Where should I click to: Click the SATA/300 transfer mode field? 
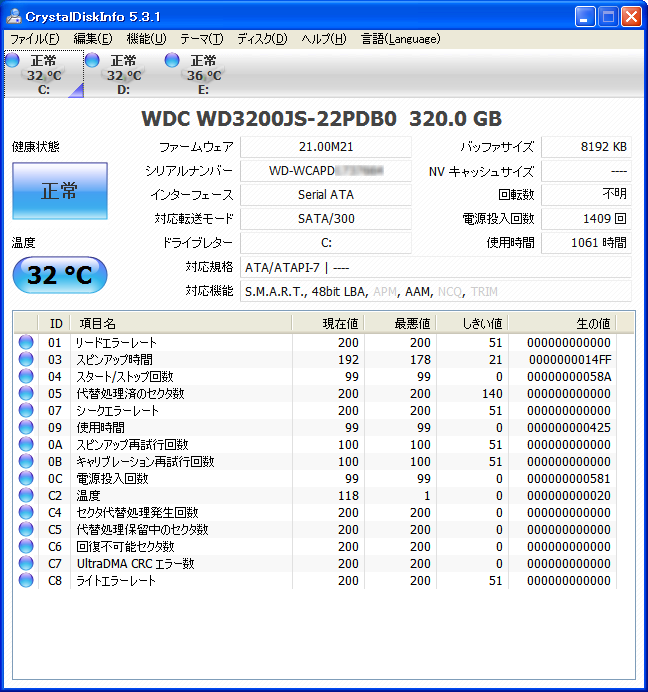tap(326, 219)
